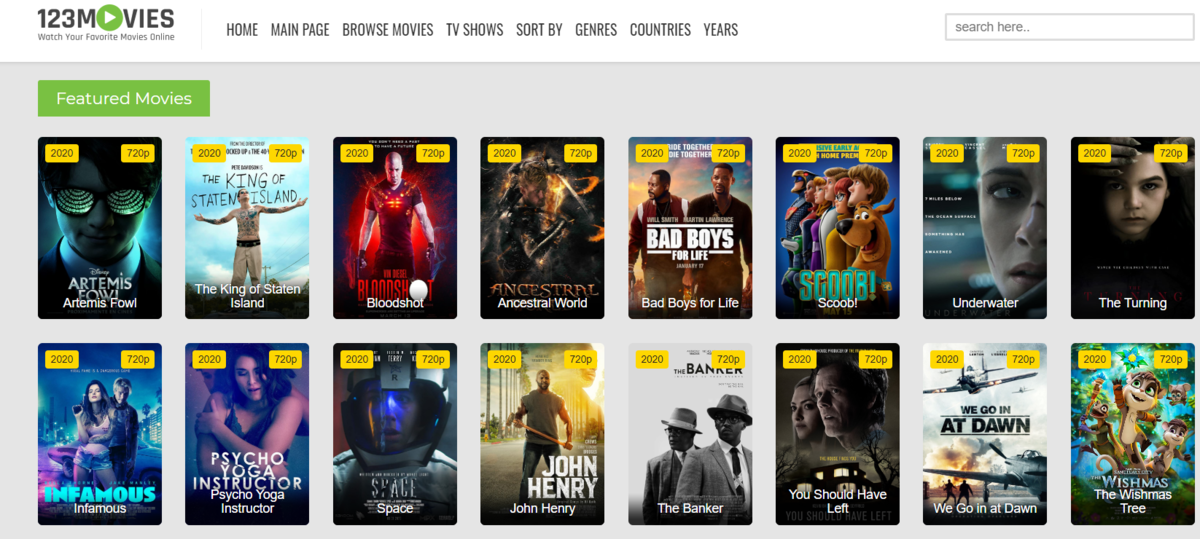The width and height of the screenshot is (1200, 539).
Task: Click the 2020 badge on Ancestral World
Action: 504,153
